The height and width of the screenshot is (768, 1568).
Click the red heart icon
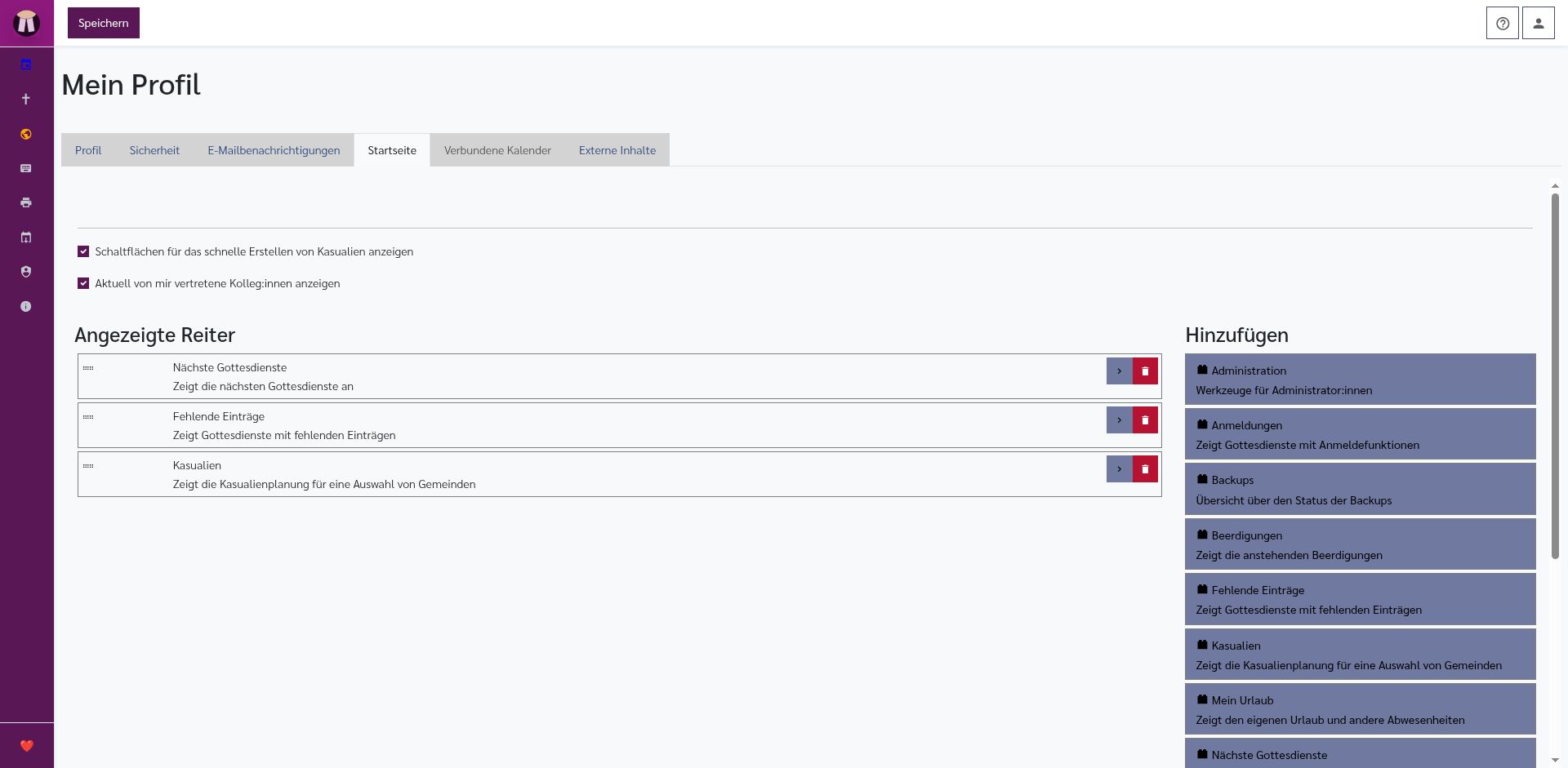pos(26,745)
